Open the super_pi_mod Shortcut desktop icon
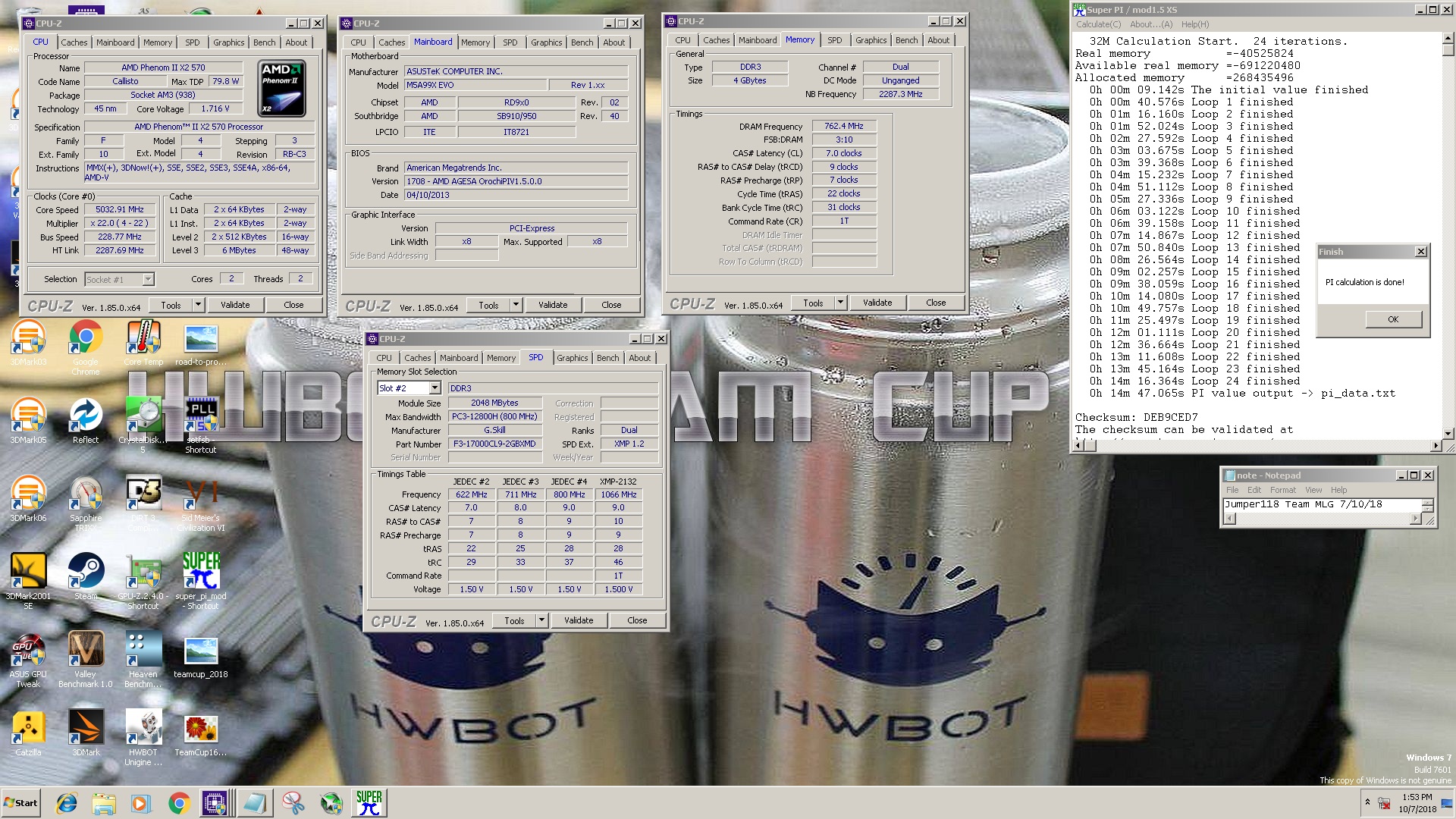This screenshot has height=819, width=1456. click(201, 582)
